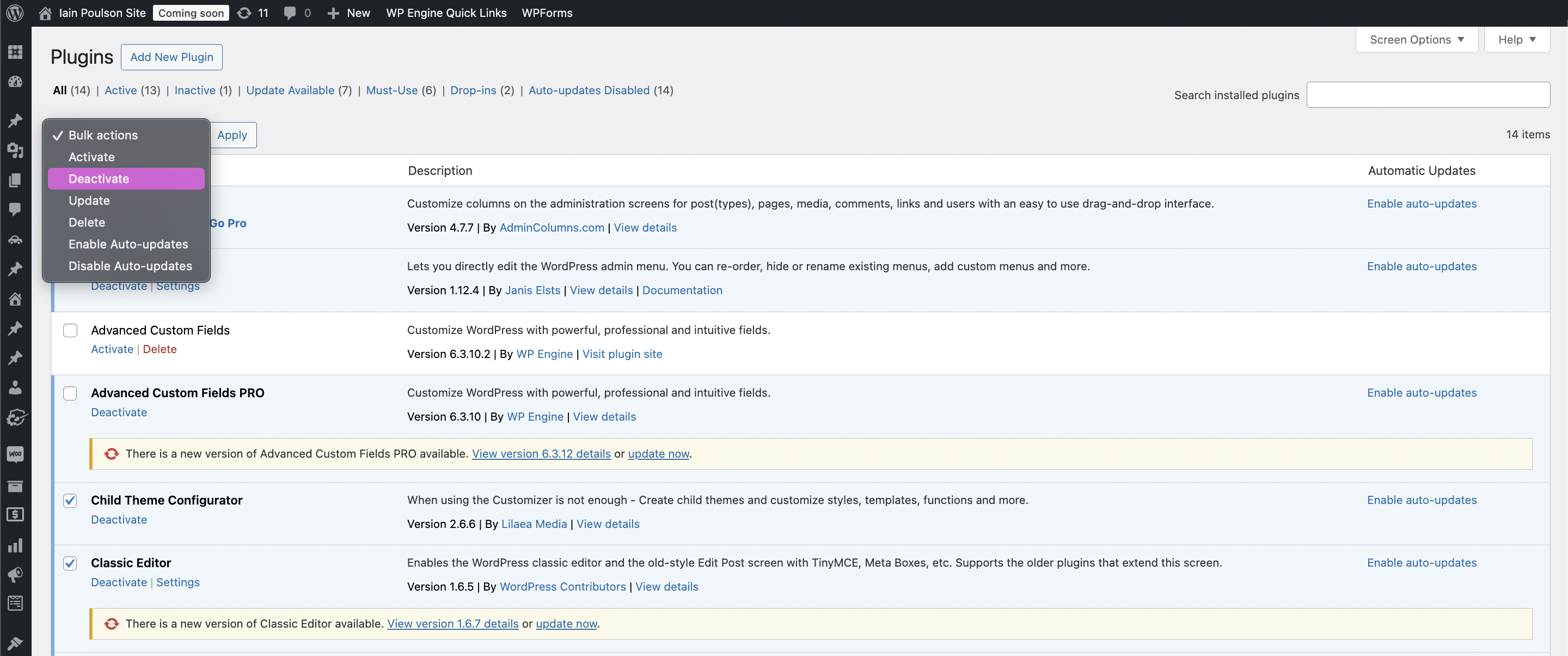Open the Media icon in sidebar
The width and height of the screenshot is (1568, 656).
pos(15,150)
